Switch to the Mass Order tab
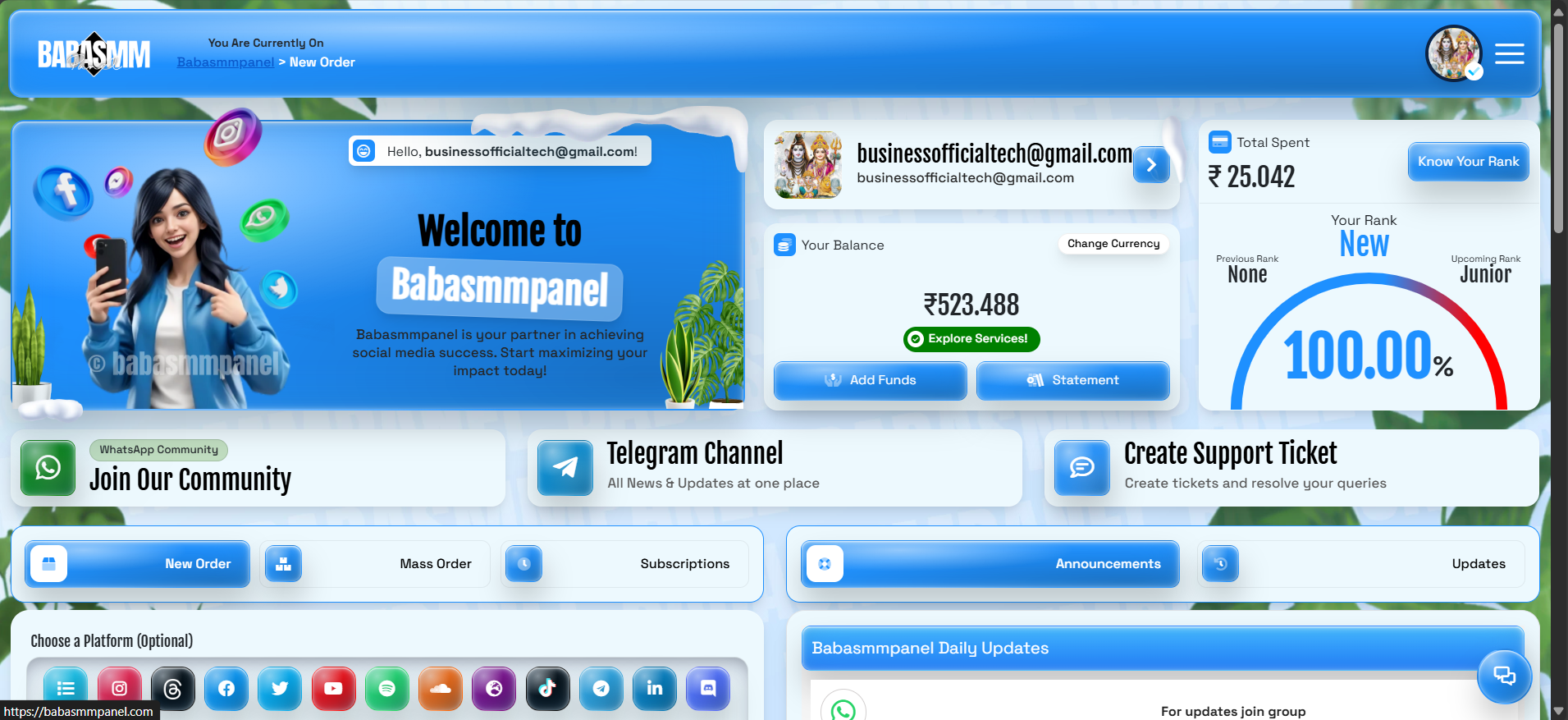 coord(375,564)
